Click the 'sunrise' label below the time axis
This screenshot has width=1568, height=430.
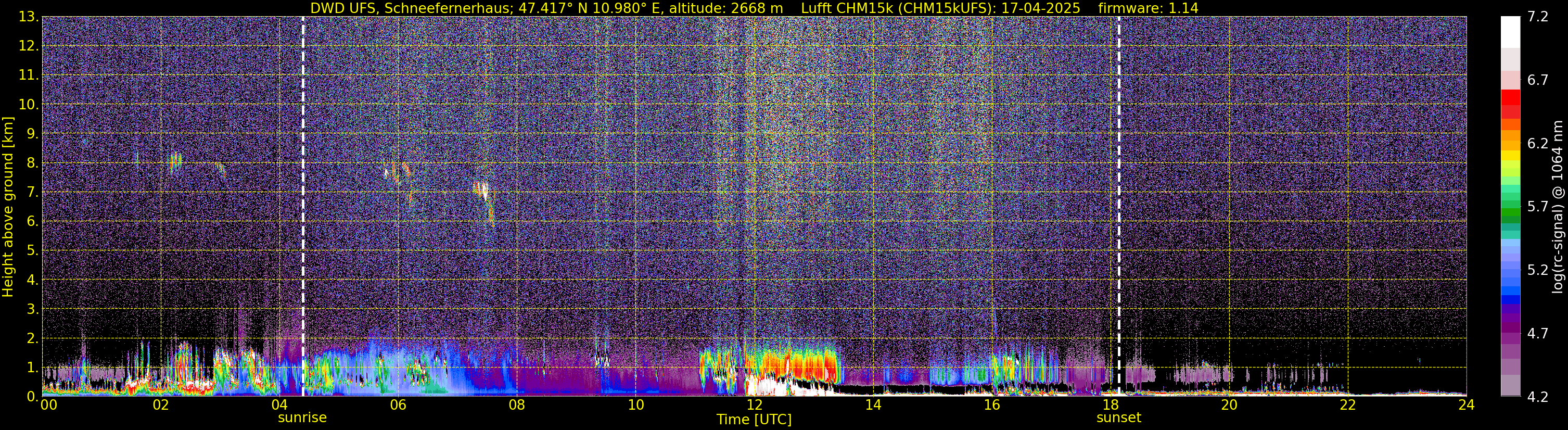point(302,418)
